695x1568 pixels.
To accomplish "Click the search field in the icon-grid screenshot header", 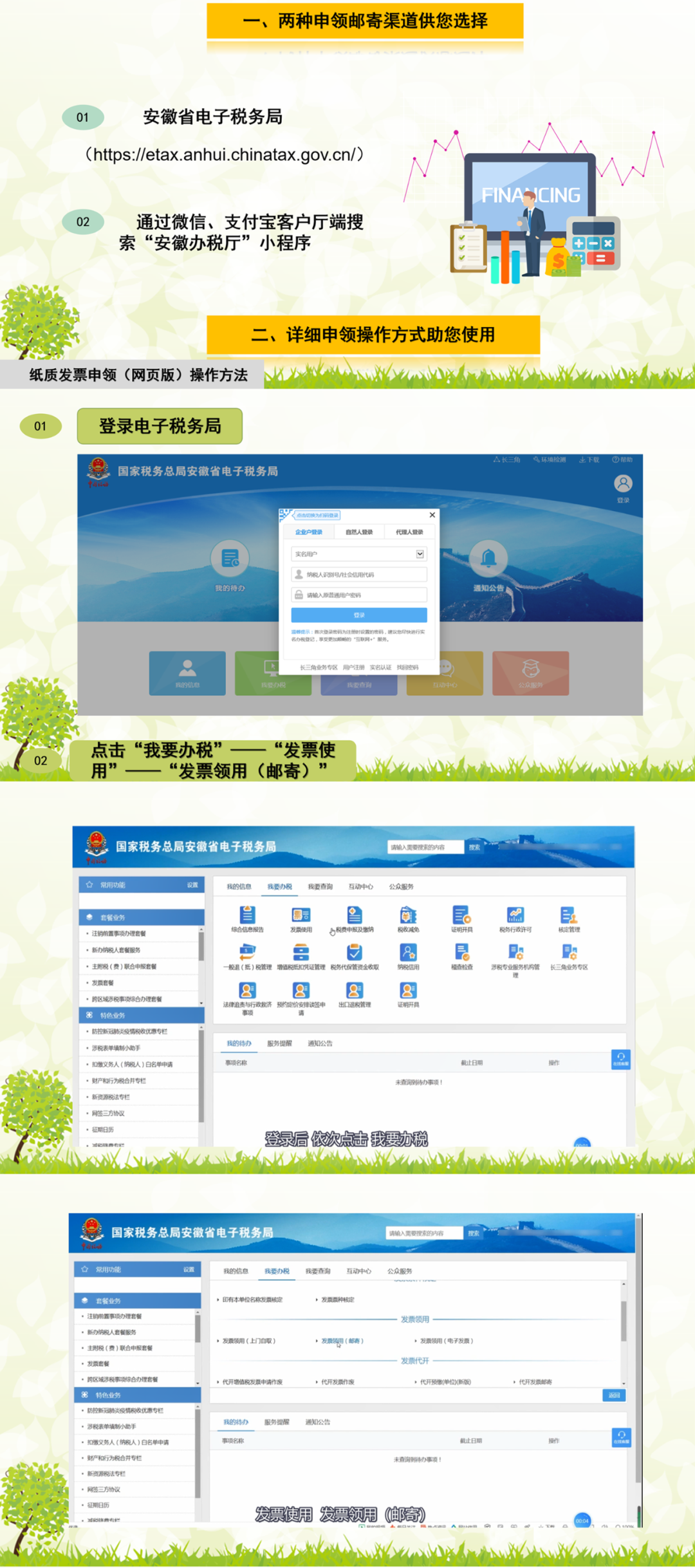I will [425, 847].
